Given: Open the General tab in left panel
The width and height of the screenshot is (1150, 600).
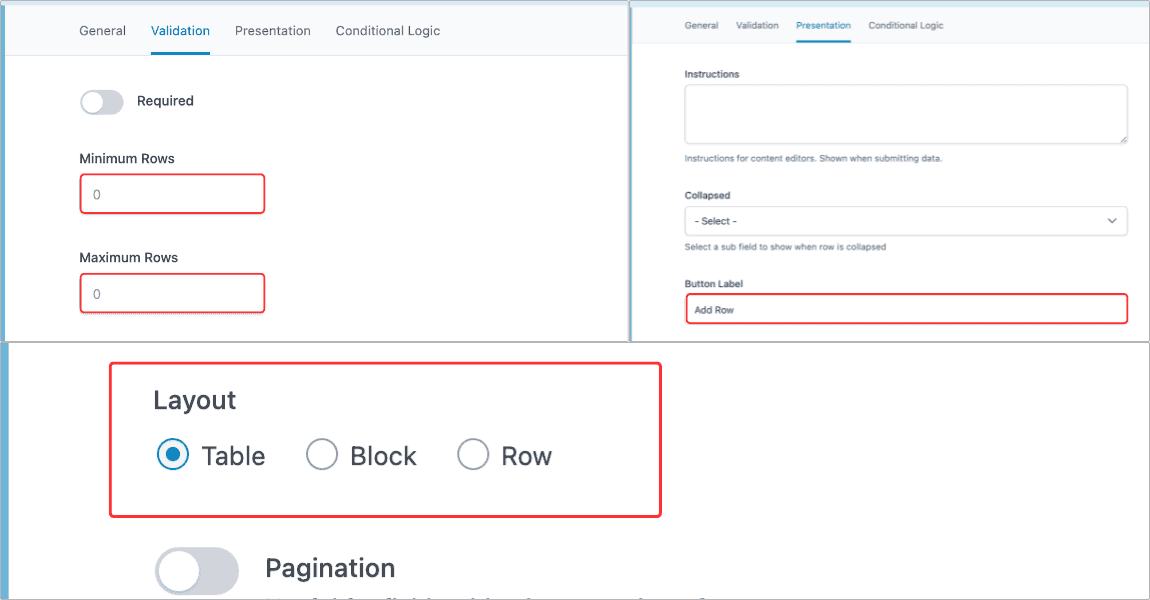Looking at the screenshot, I should [103, 31].
